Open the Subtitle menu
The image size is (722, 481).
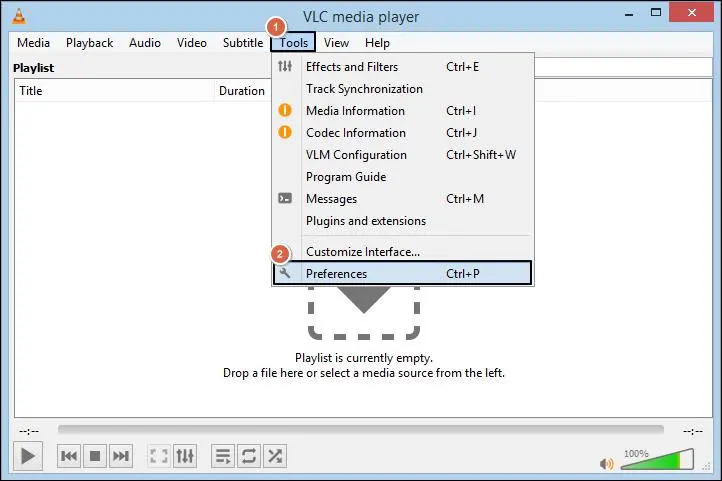(x=243, y=43)
